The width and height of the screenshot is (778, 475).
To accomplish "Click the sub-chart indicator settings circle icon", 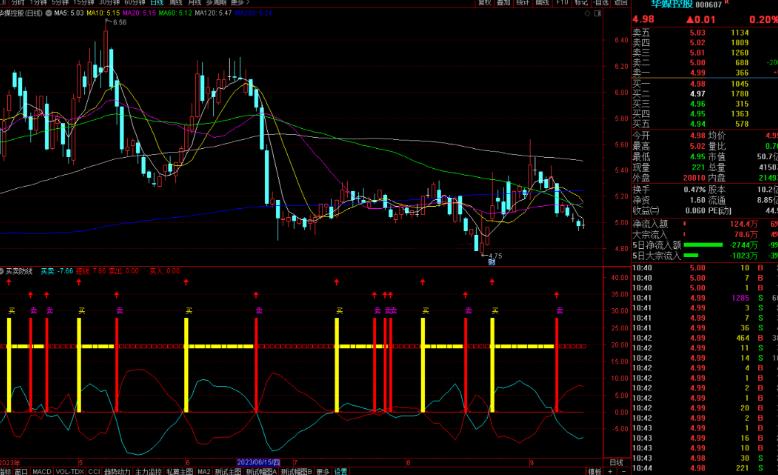I will tap(2, 271).
